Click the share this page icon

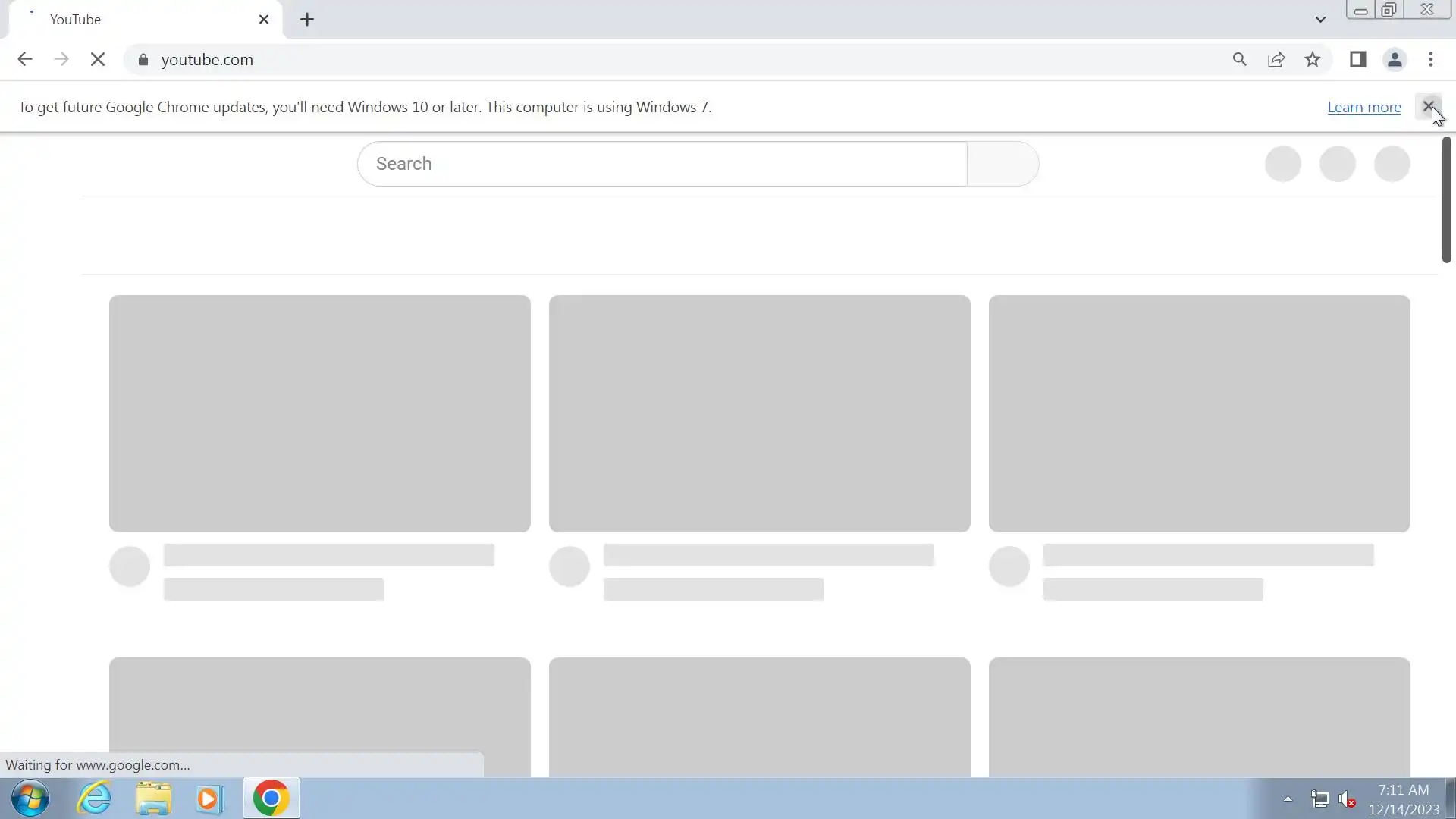point(1276,60)
